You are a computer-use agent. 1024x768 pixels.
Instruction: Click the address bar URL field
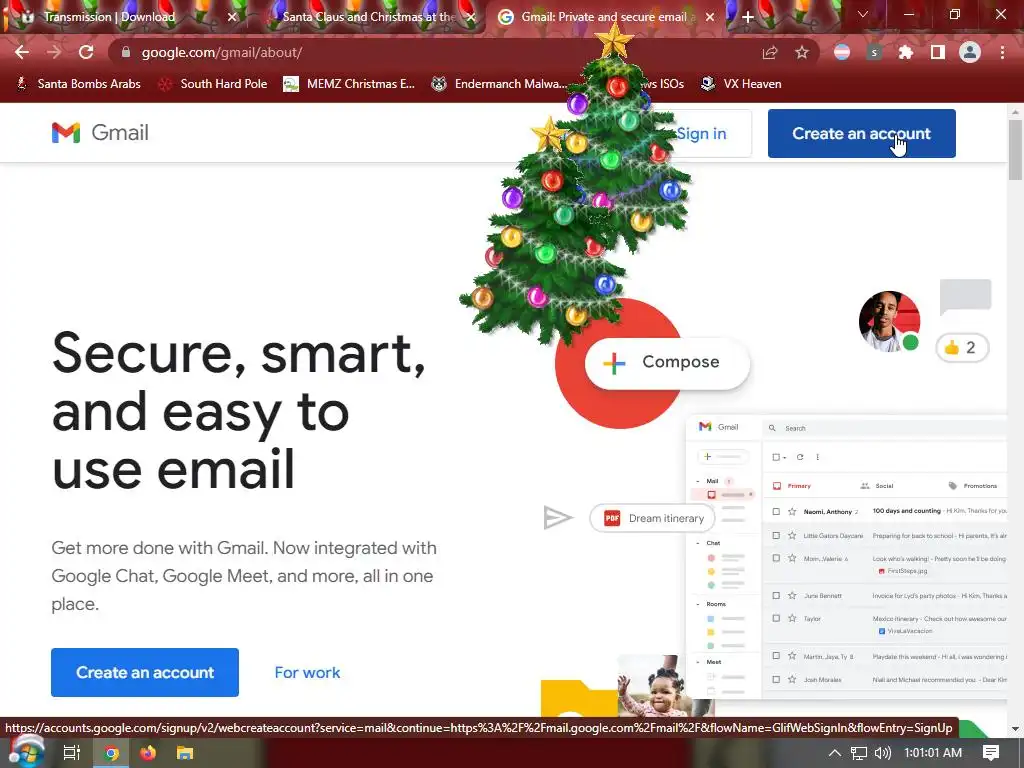431,52
